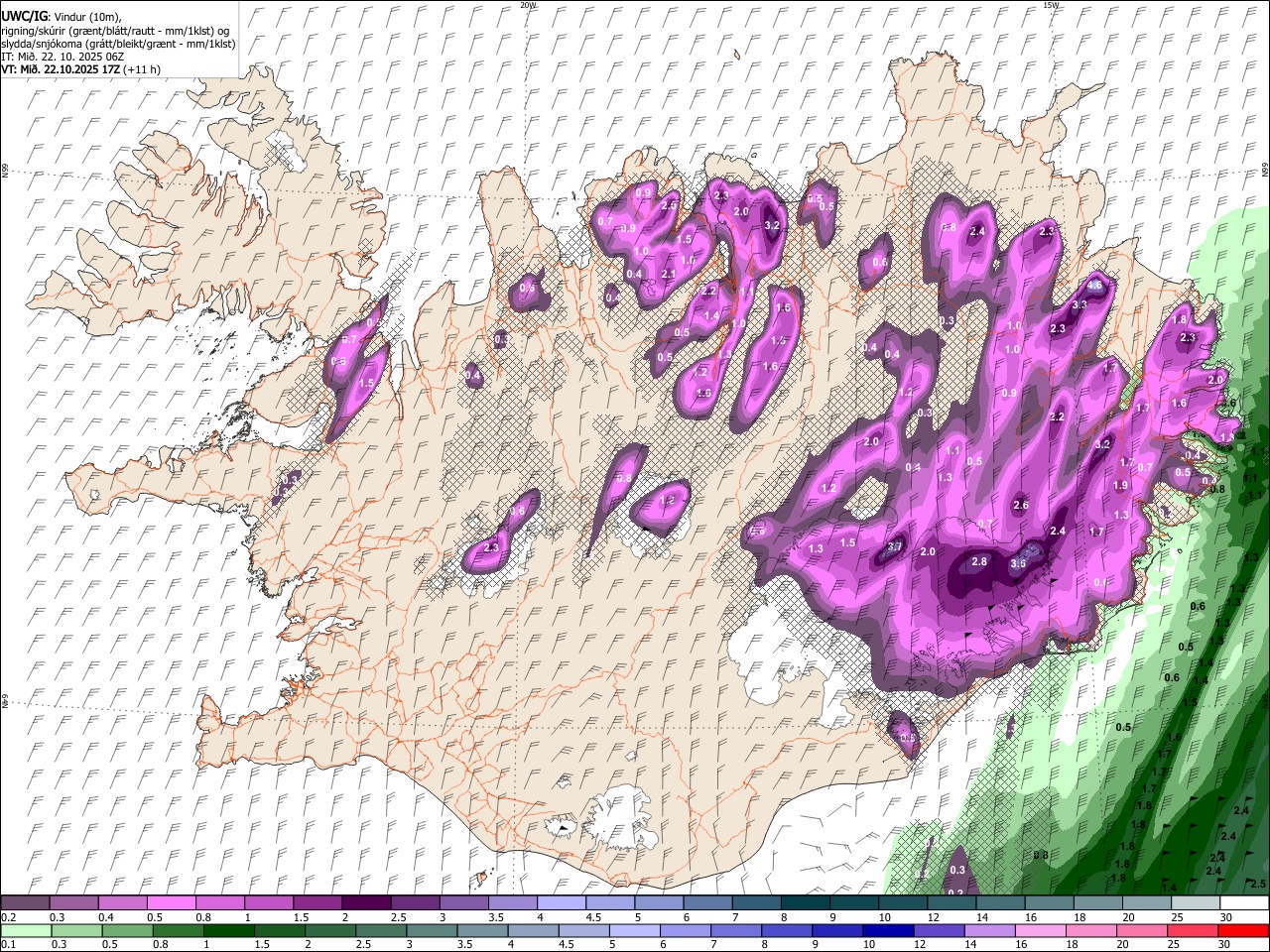The width and height of the screenshot is (1270, 952).
Task: Click the blue rain swatch labeled 8
Action: tap(786, 931)
